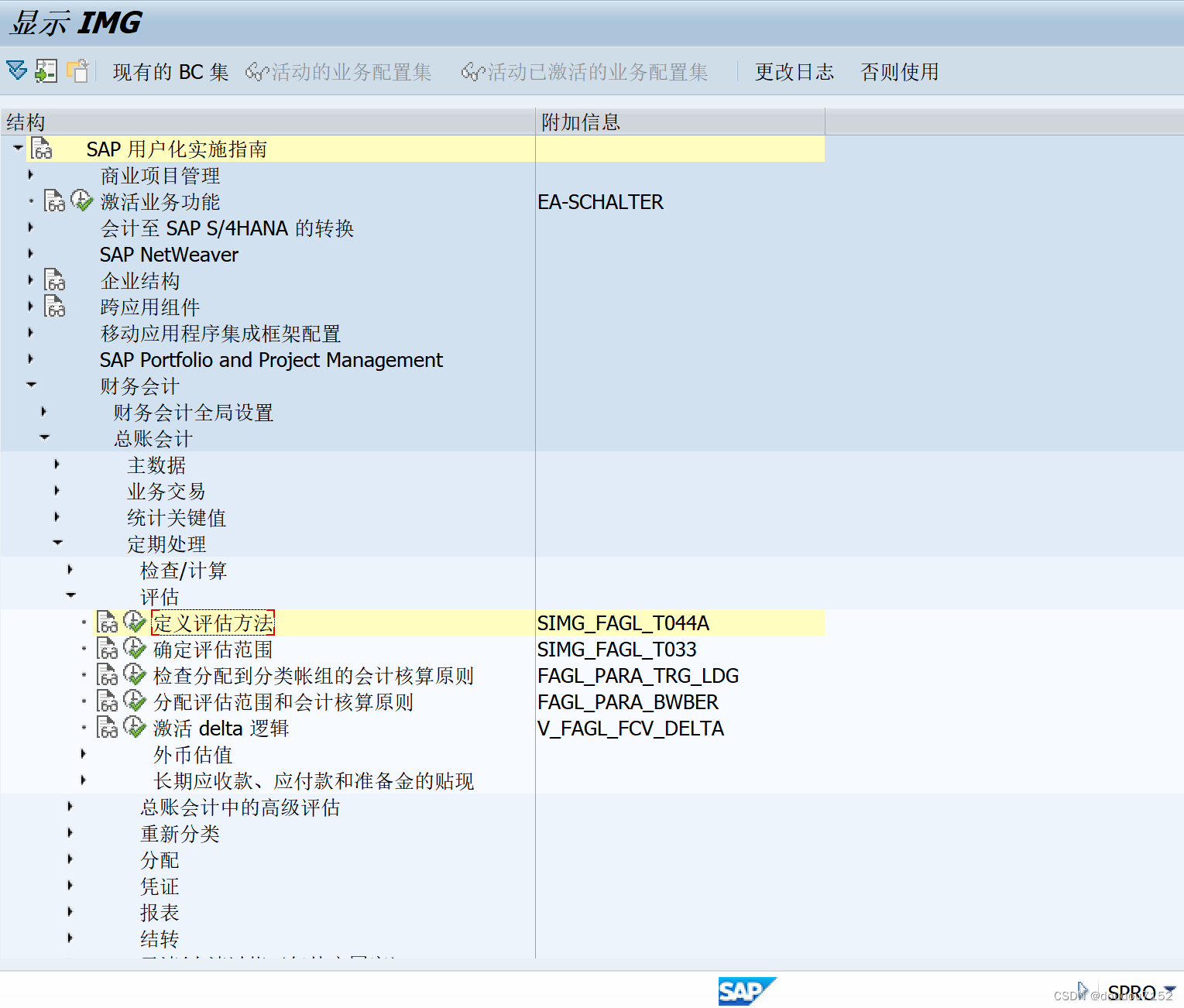Click SIMG_FAGL_T033 additional info cell
The image size is (1184, 1008).
617,650
